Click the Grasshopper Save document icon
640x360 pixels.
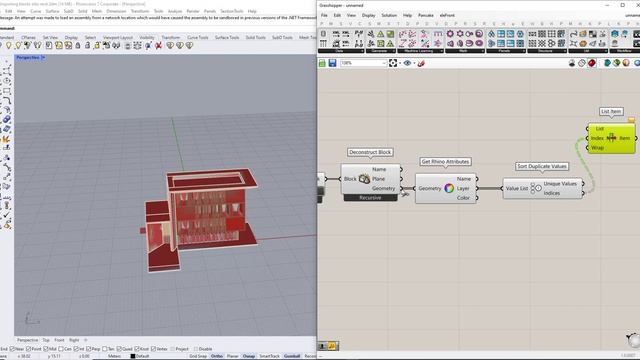pyautogui.click(x=332, y=63)
